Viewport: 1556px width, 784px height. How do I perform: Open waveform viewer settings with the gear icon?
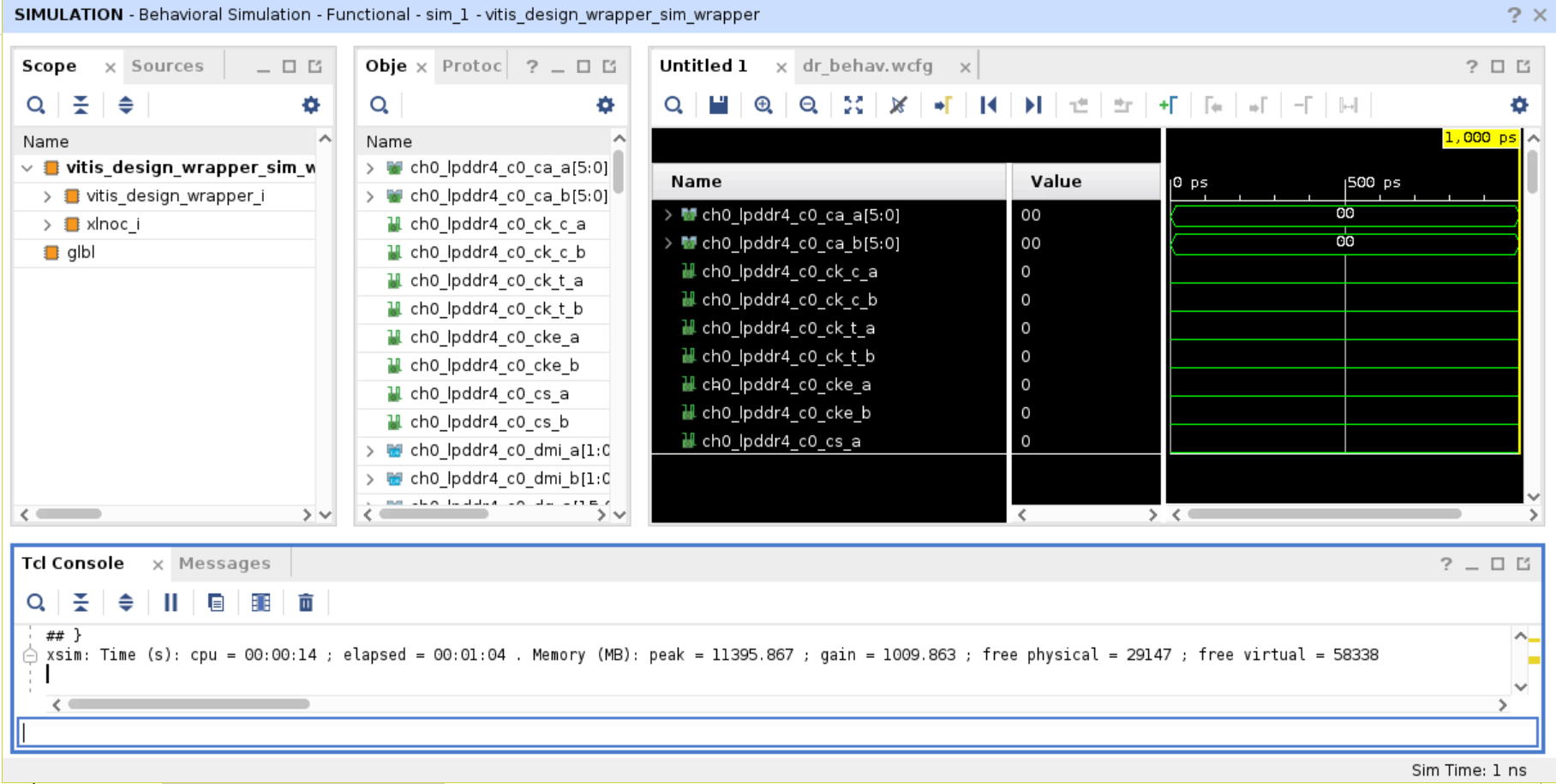1518,105
